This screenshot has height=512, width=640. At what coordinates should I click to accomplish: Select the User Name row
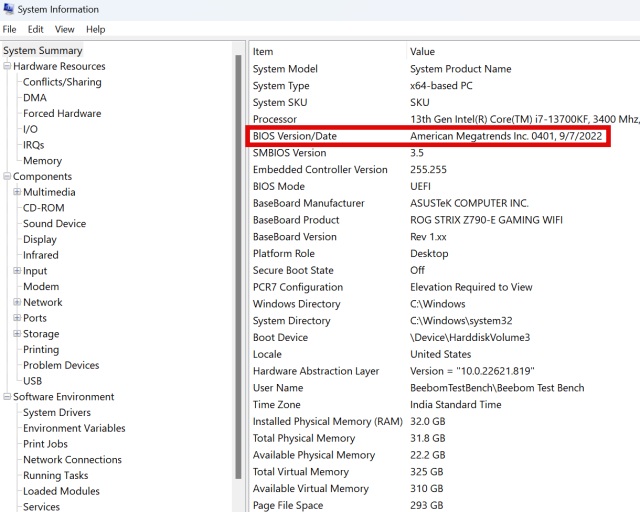click(x=445, y=388)
